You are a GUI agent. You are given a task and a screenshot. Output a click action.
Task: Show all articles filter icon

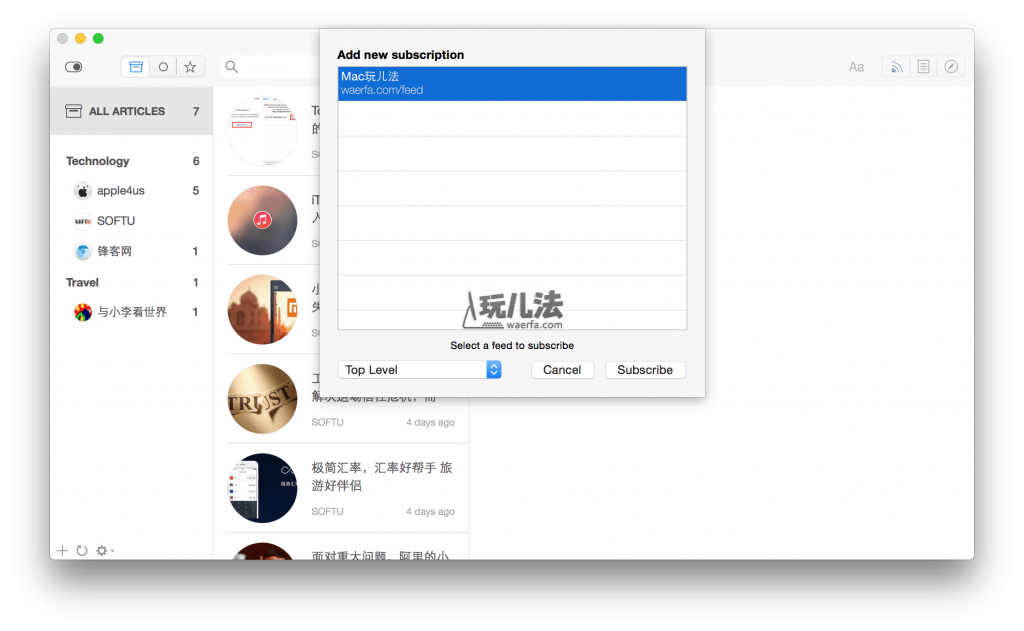click(x=136, y=67)
